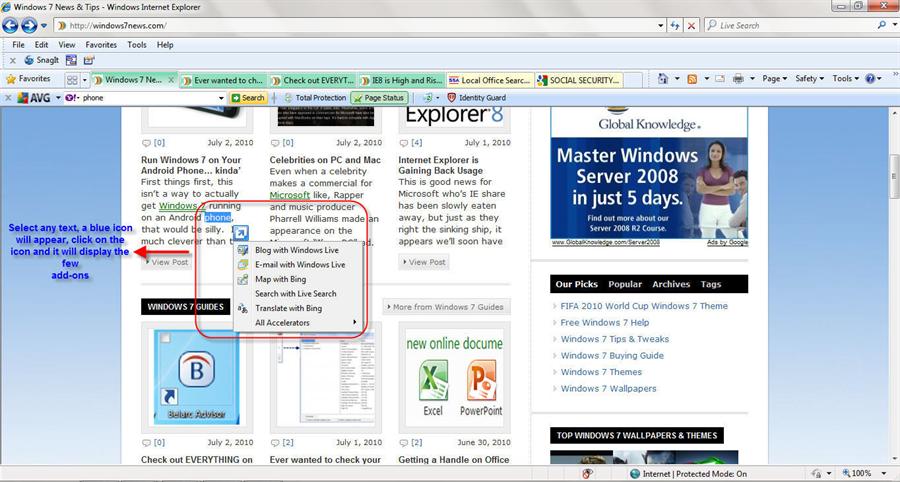Open the Home button dropdown arrow
Image resolution: width=900 pixels, height=482 pixels.
pos(677,79)
